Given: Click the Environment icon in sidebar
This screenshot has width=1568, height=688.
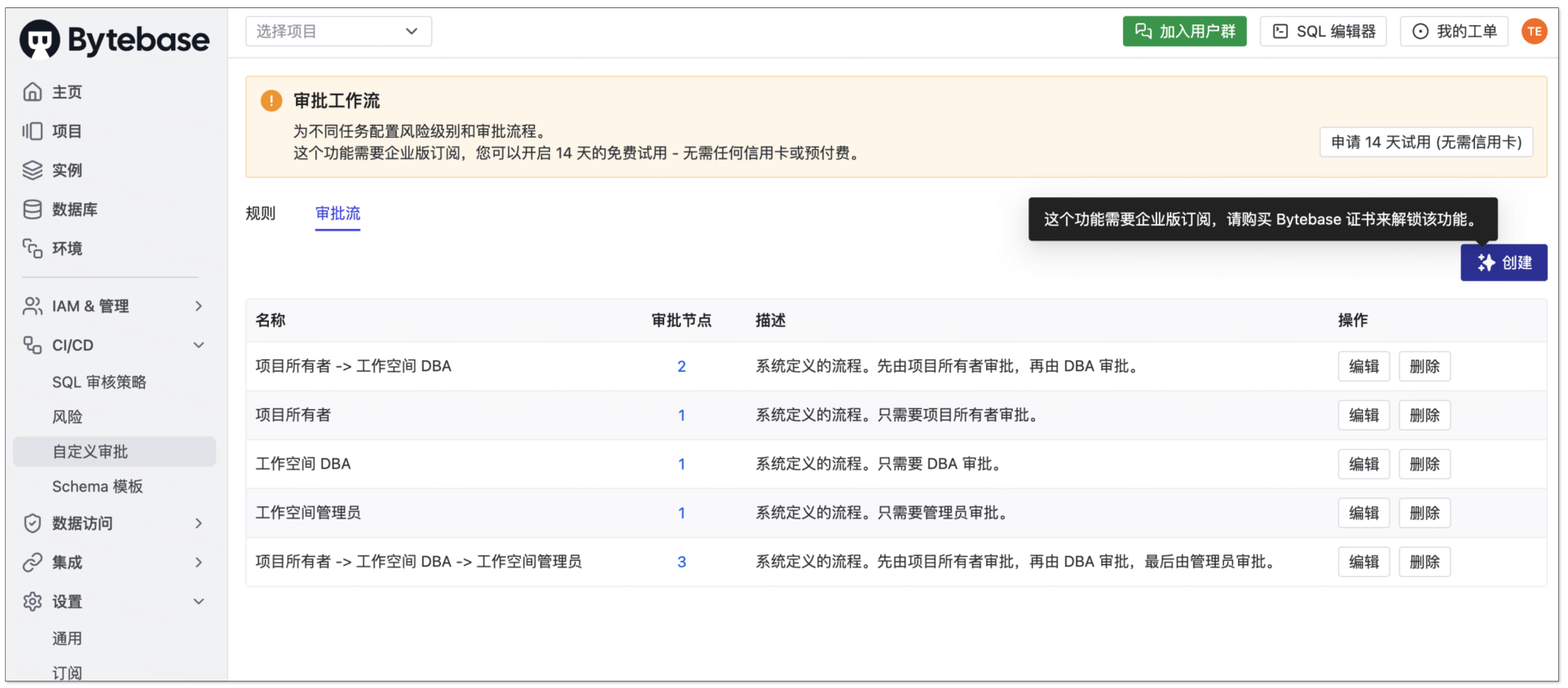Looking at the screenshot, I should pos(33,249).
